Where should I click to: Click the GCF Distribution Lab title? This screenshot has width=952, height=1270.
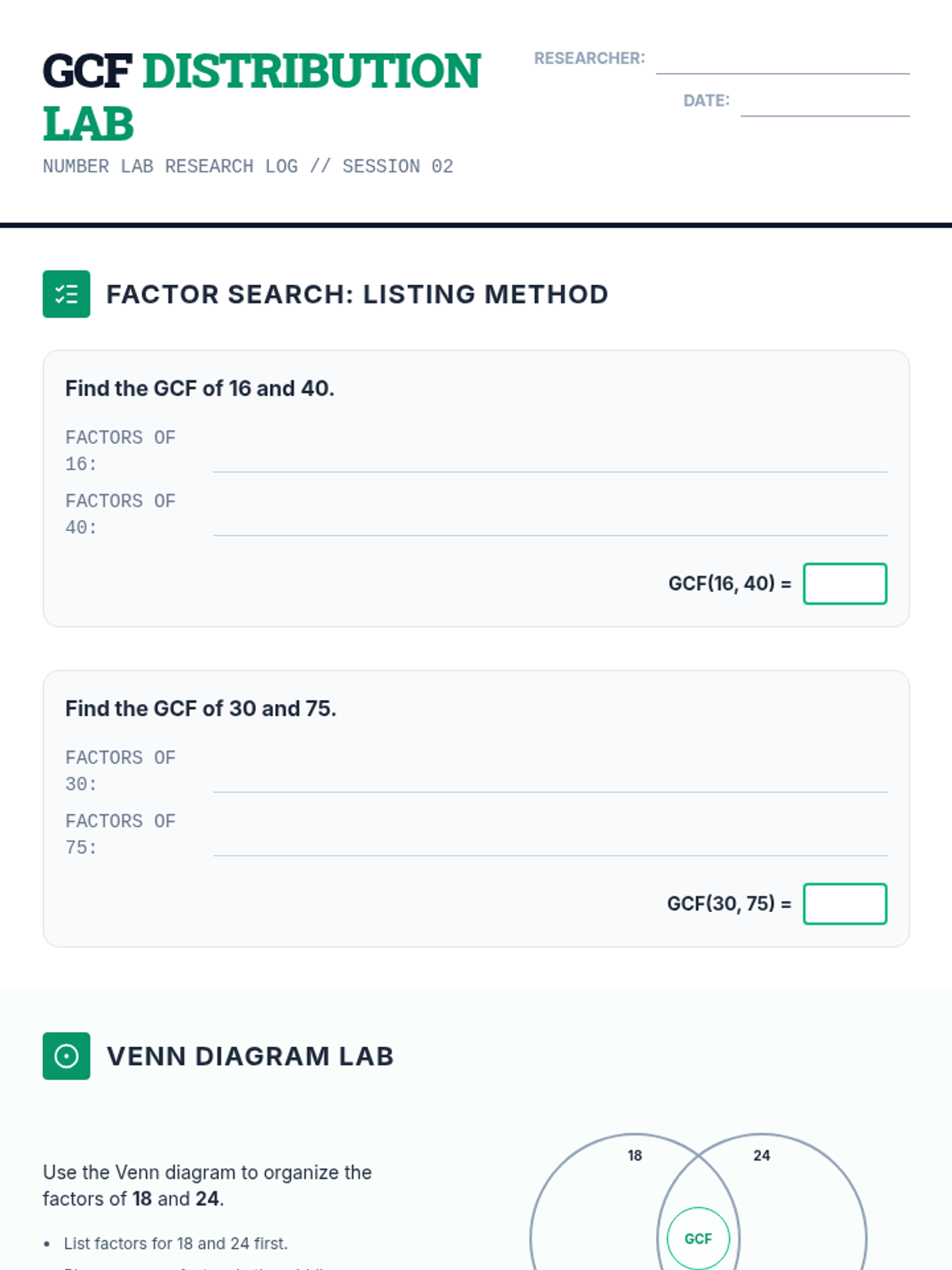[262, 97]
